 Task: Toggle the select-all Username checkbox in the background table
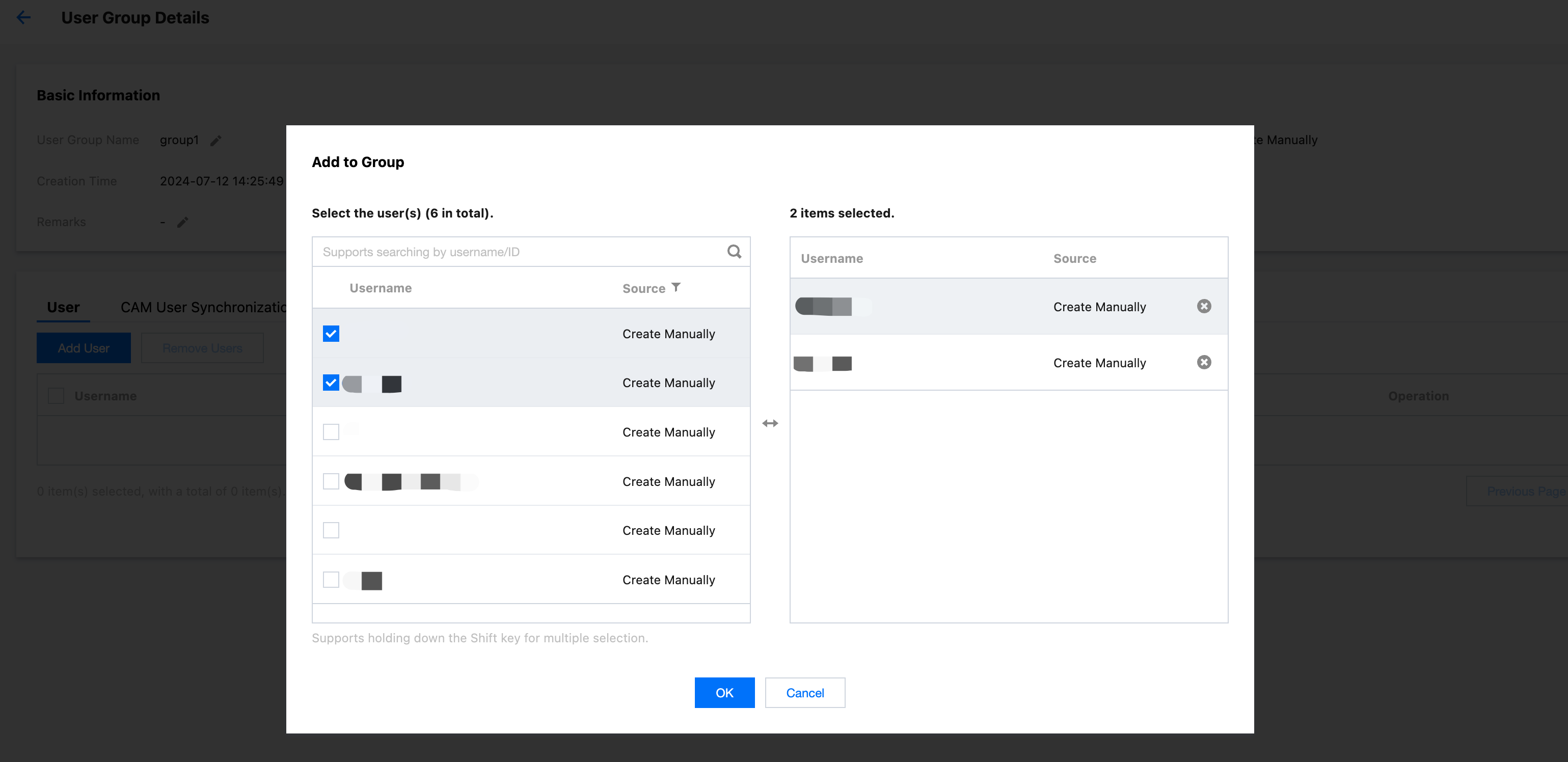[56, 396]
